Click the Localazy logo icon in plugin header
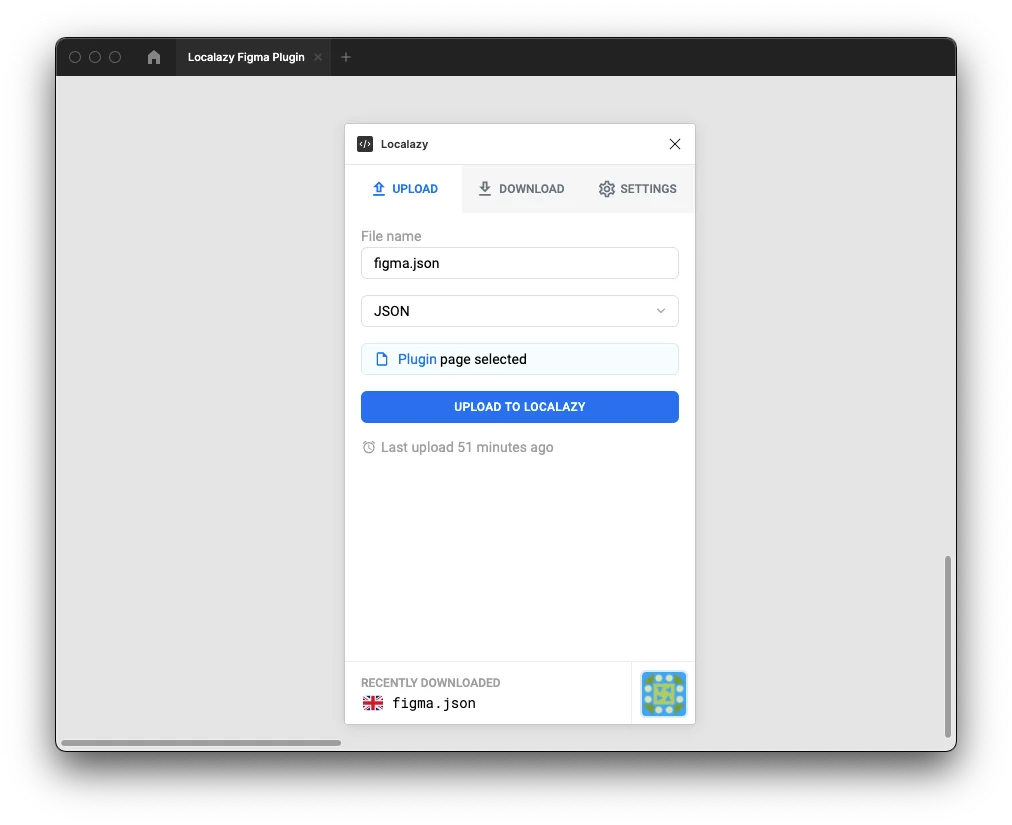 pos(365,144)
